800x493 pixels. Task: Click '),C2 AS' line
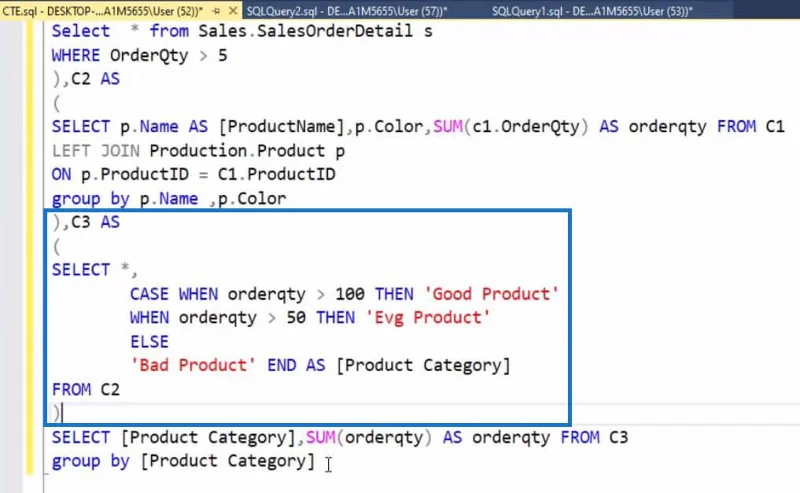pyautogui.click(x=86, y=79)
